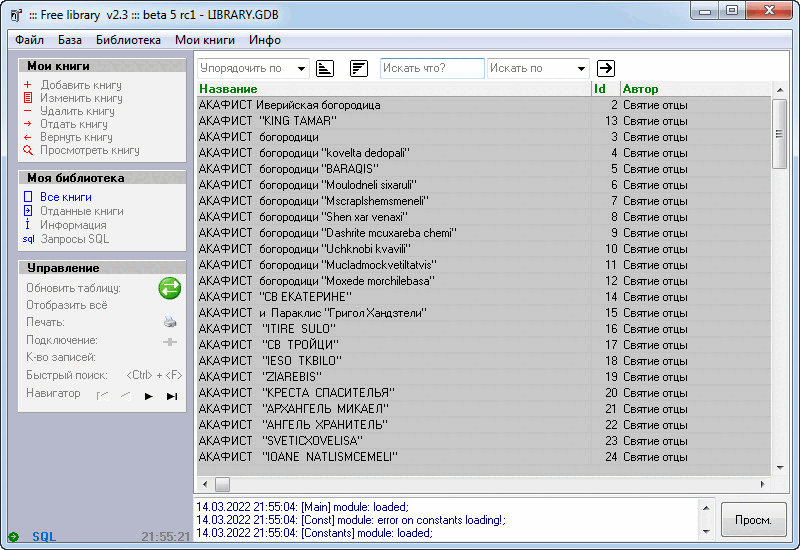800x550 pixels.
Task: Open the Библиотека menu
Action: pyautogui.click(x=128, y=40)
